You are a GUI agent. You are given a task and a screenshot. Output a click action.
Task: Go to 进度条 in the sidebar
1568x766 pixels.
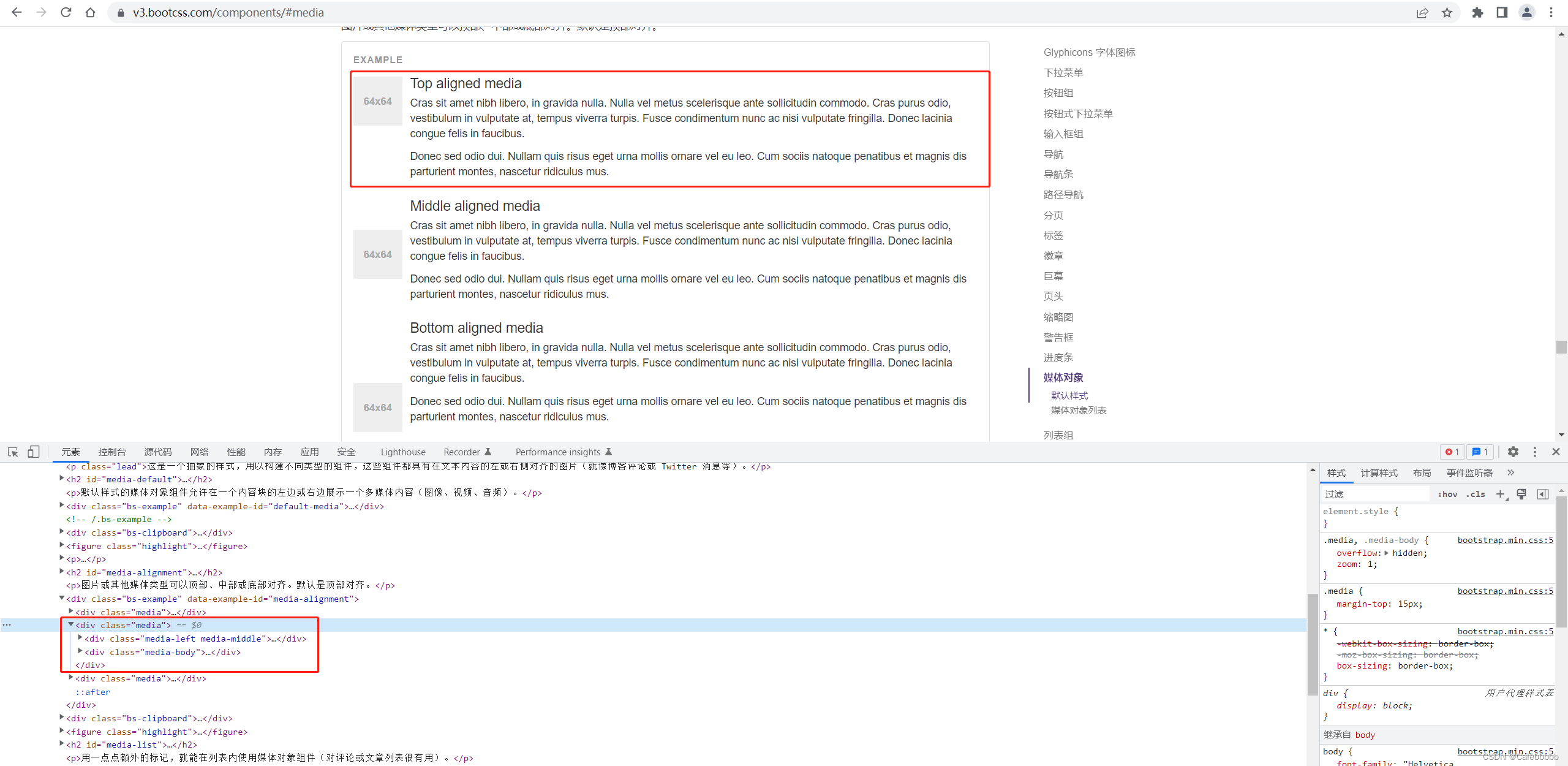point(1058,357)
